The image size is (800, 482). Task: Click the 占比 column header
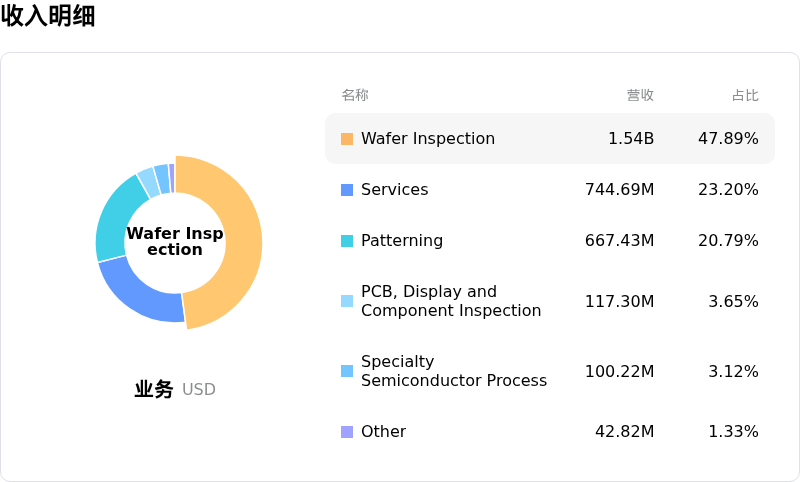(x=745, y=96)
